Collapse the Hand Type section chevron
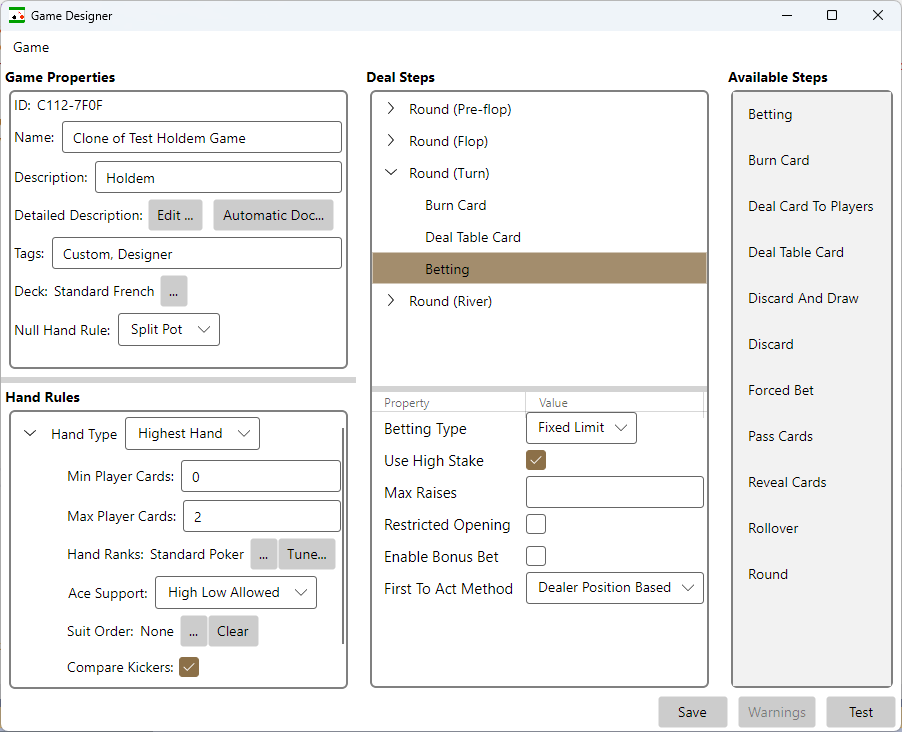Viewport: 902px width, 732px height. click(30, 433)
